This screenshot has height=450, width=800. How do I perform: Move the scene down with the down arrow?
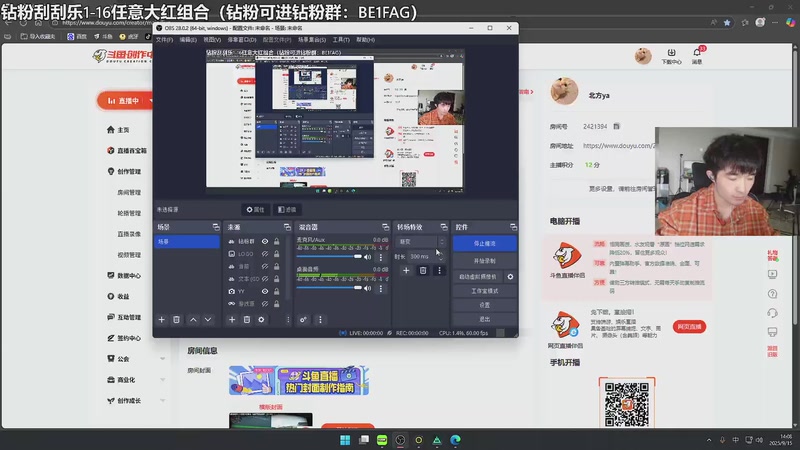[208, 319]
